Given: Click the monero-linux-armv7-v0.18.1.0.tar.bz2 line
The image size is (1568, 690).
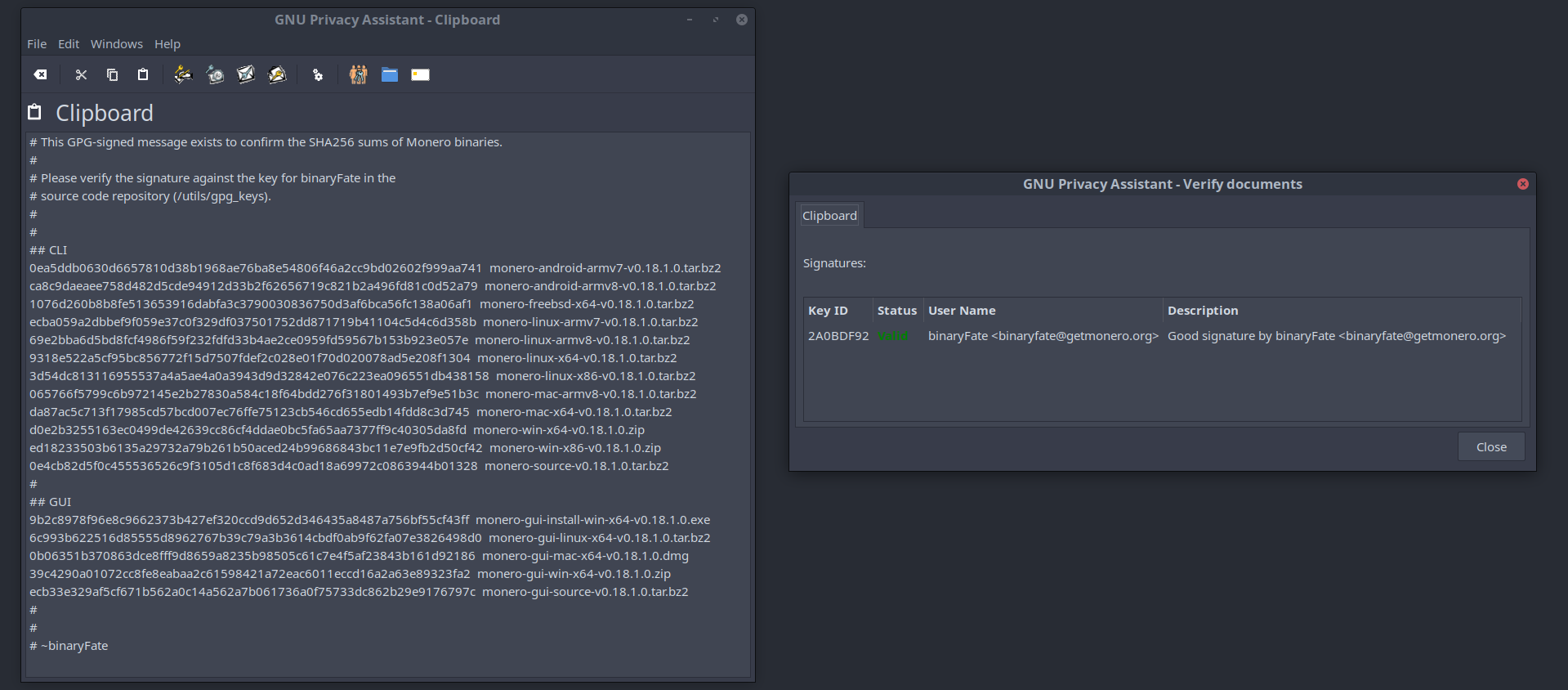Looking at the screenshot, I should coord(364,322).
